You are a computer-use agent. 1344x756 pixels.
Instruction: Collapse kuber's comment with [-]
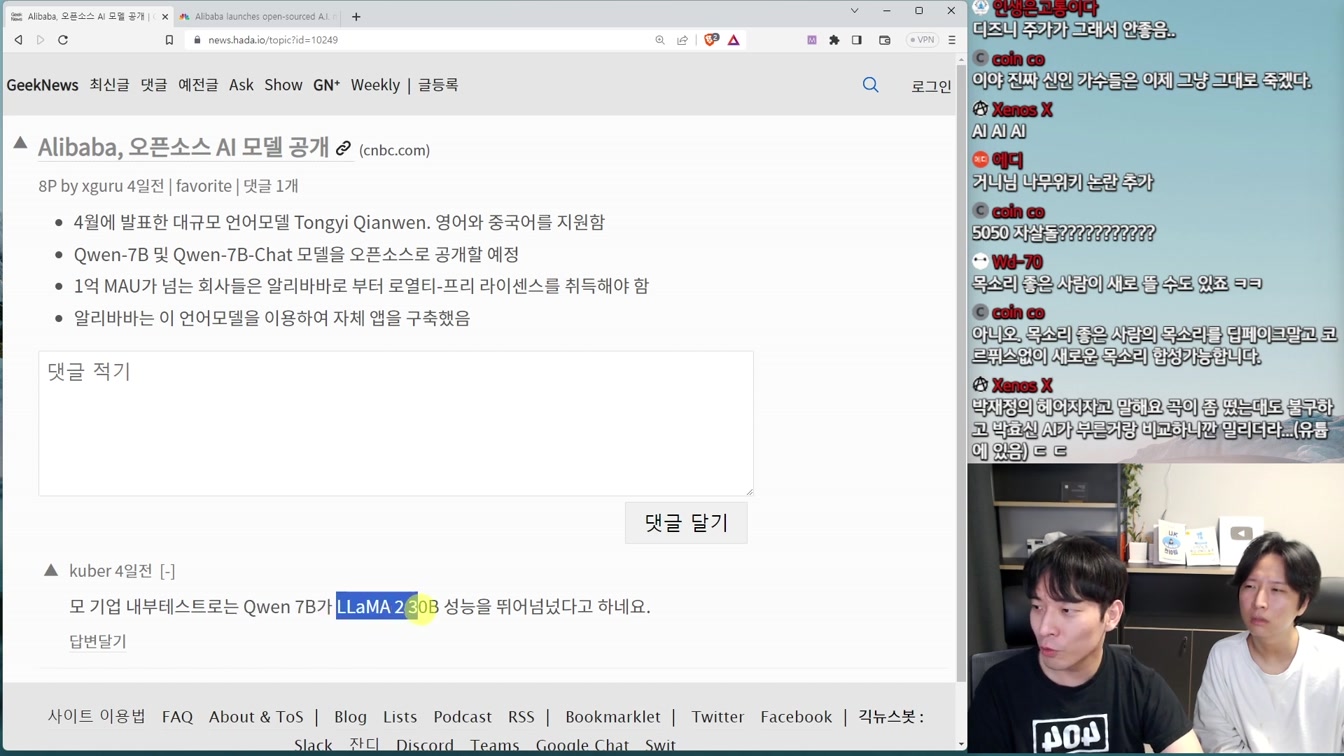click(x=167, y=571)
